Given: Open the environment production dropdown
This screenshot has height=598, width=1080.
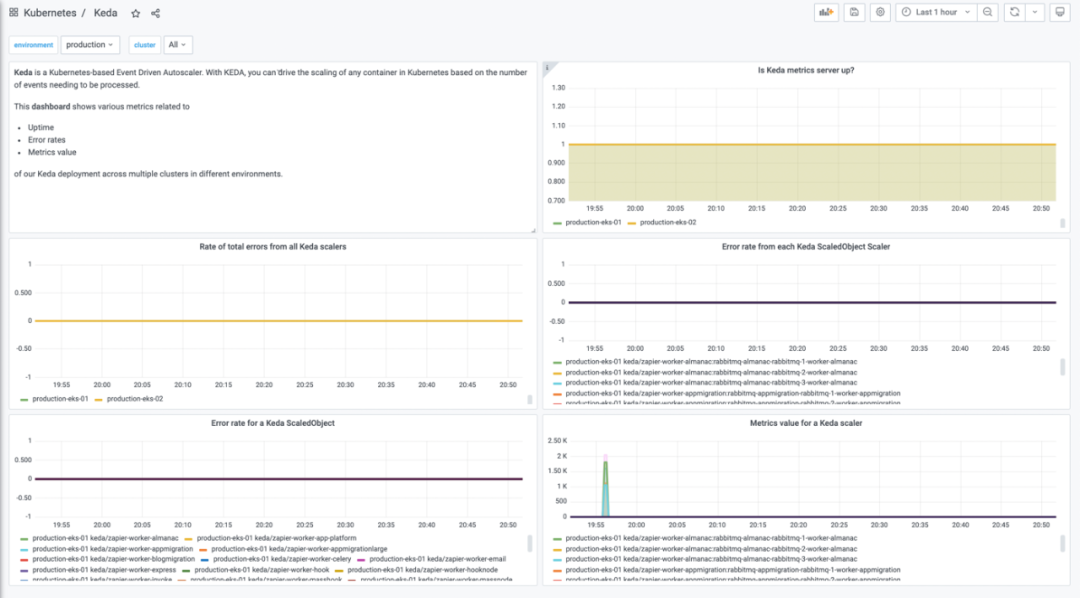Looking at the screenshot, I should pos(90,45).
